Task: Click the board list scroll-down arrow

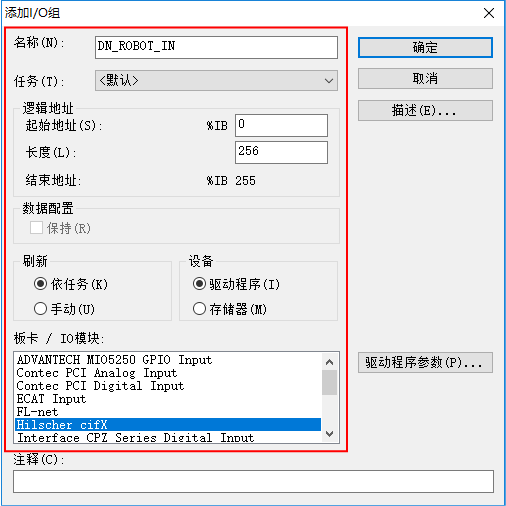Action: point(329,434)
